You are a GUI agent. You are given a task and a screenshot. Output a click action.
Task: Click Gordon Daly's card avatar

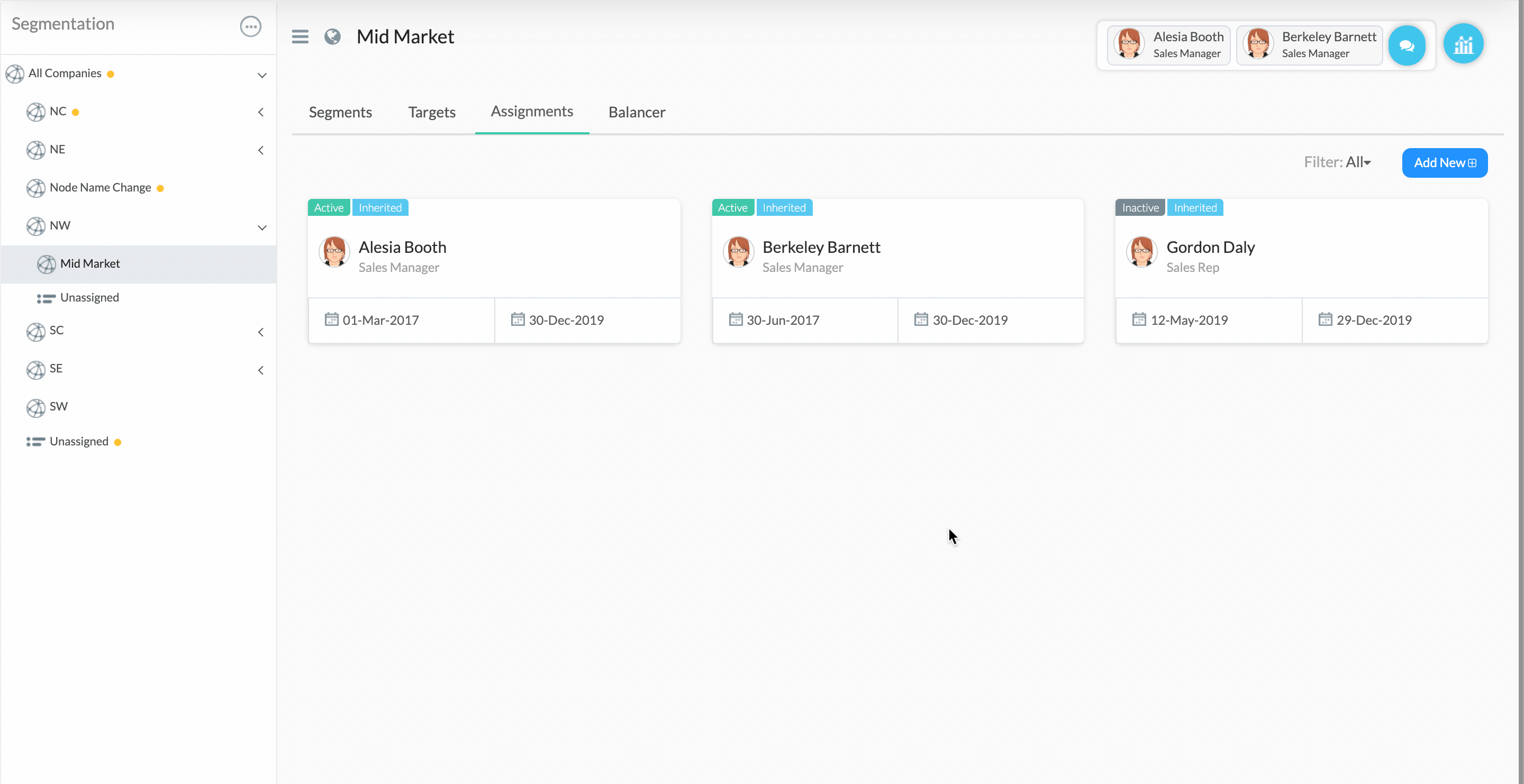pyautogui.click(x=1142, y=252)
